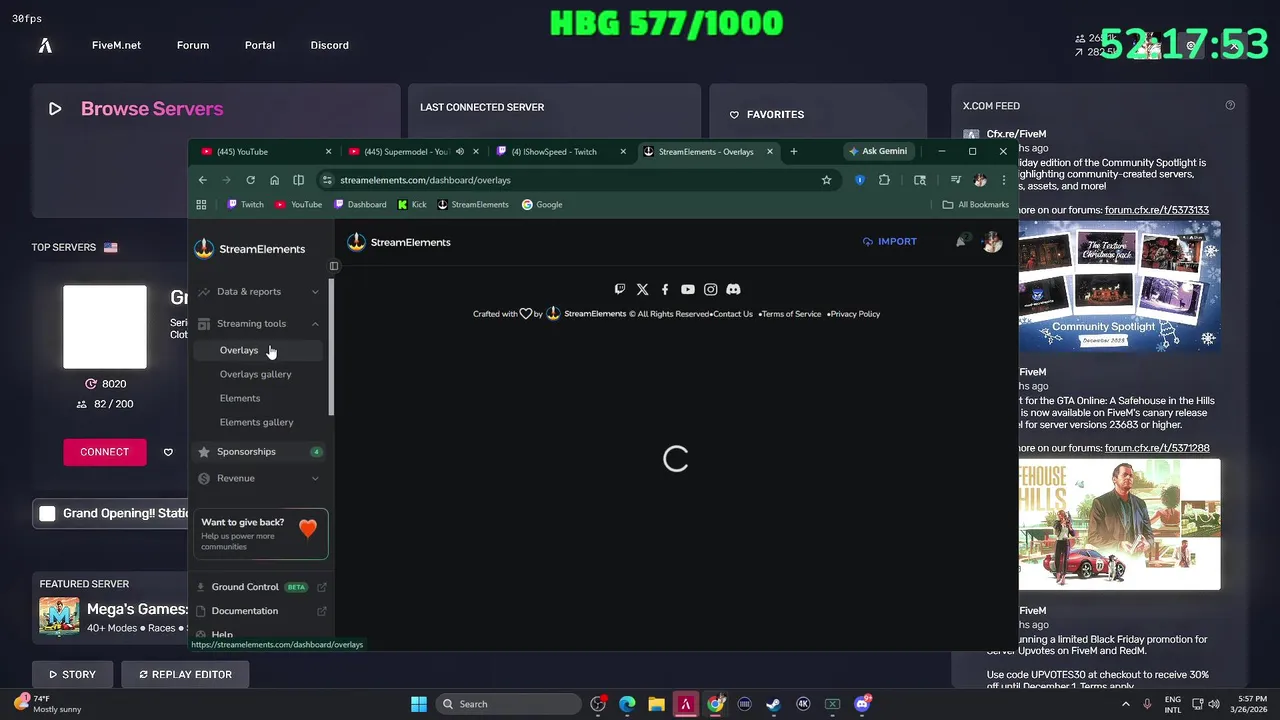Click the Windows taskbar Search box
Image resolution: width=1280 pixels, height=720 pixels.
509,704
